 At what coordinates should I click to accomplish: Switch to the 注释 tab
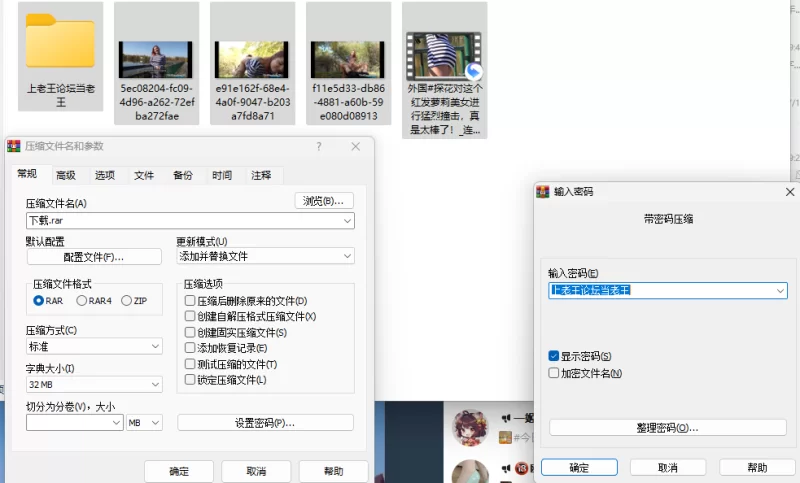coord(261,175)
